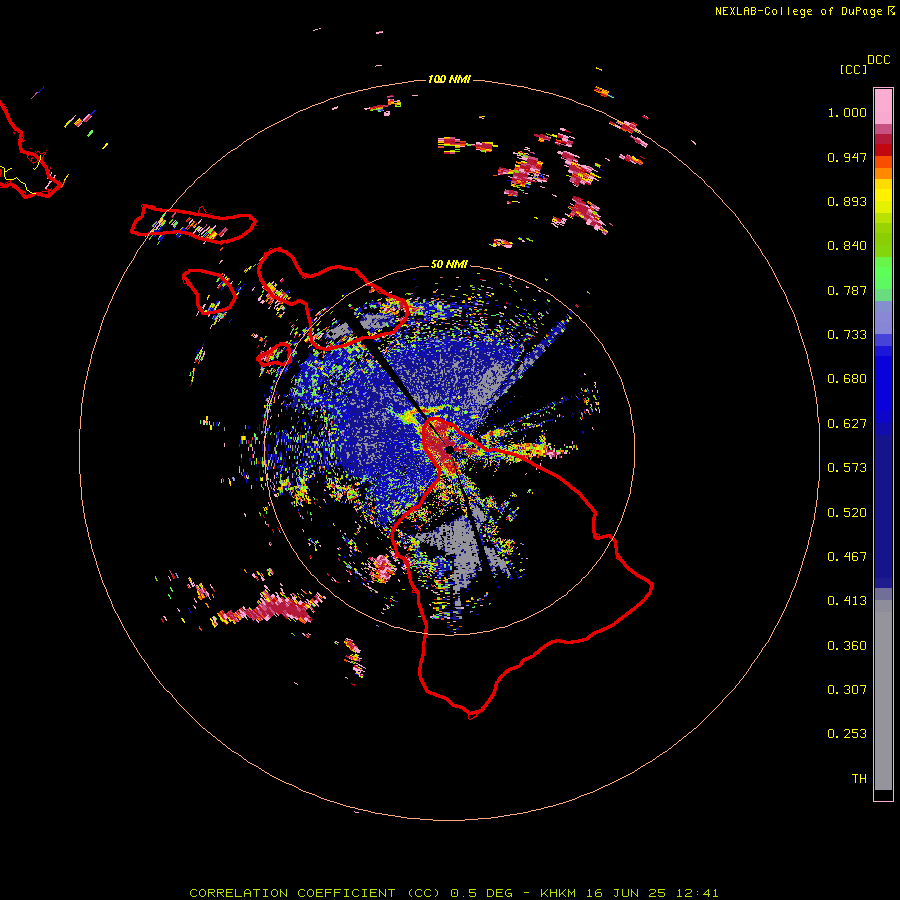Click the DCC label above the color scale
Image resolution: width=900 pixels, height=900 pixels.
[x=879, y=60]
